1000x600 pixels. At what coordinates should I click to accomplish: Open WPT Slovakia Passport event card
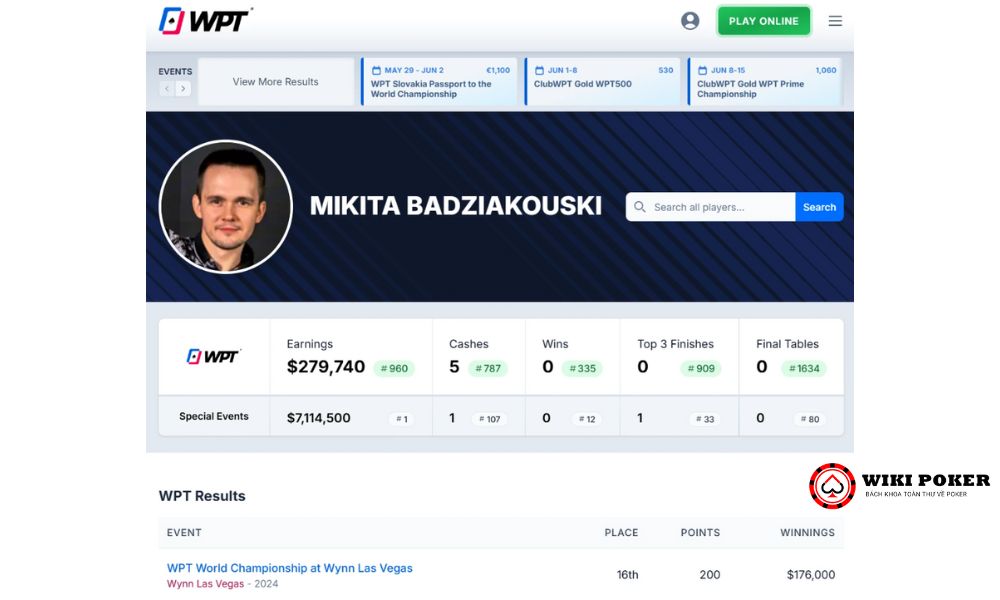pyautogui.click(x=439, y=82)
